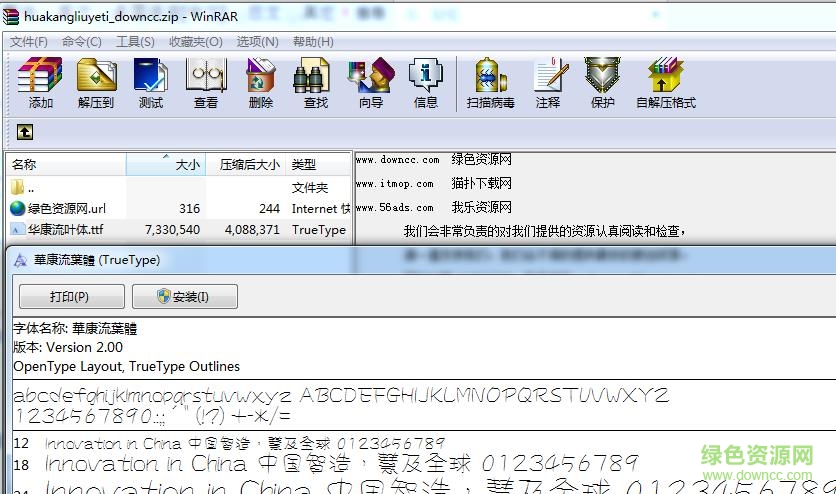Click the 安装(I) install button
836x494 pixels.
(x=185, y=296)
